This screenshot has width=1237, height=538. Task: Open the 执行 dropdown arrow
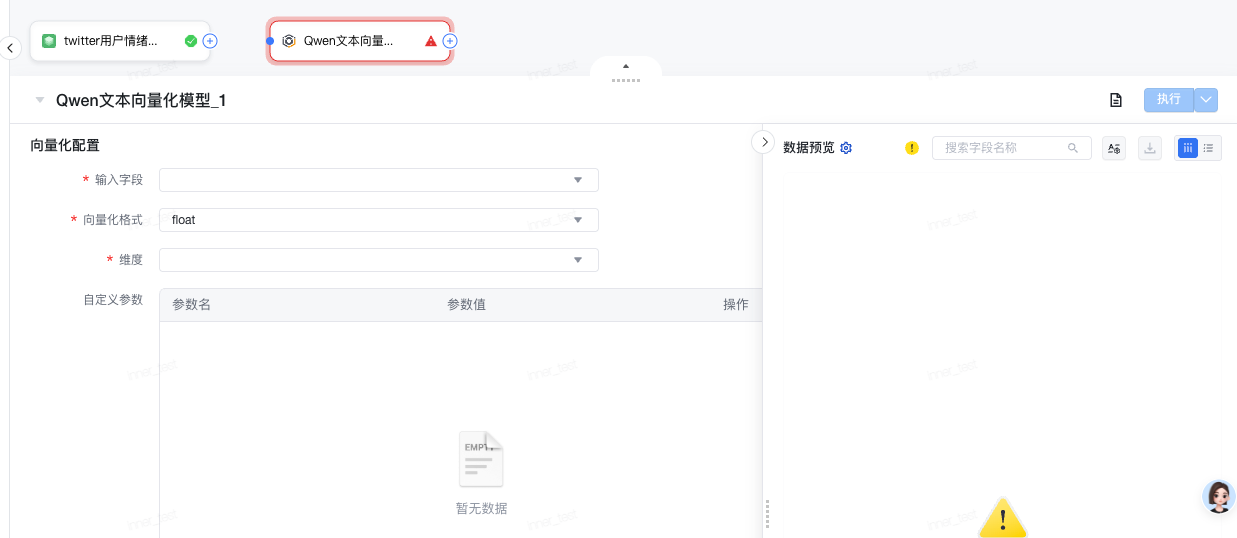click(1207, 99)
